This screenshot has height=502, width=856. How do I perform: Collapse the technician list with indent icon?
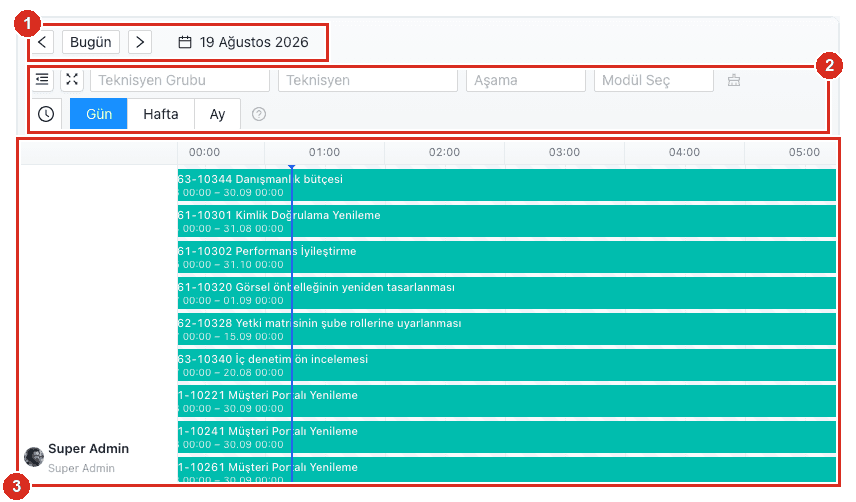click(42, 80)
